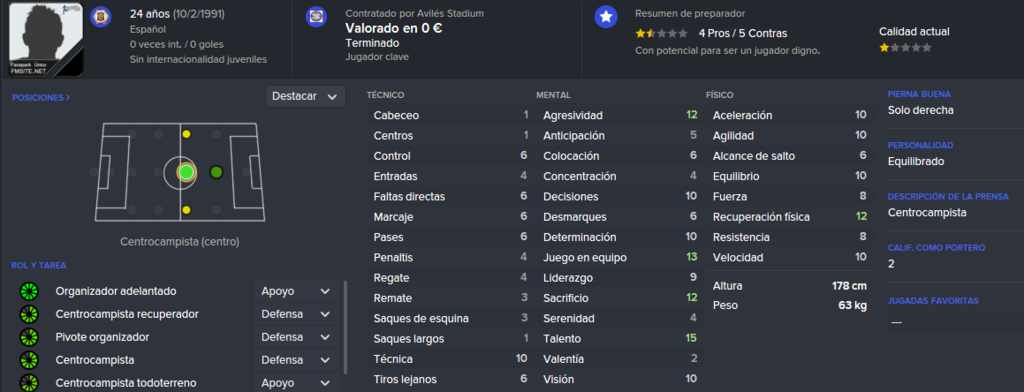Select the bright green central midfield position dot
This screenshot has height=392, width=1024.
[186, 172]
